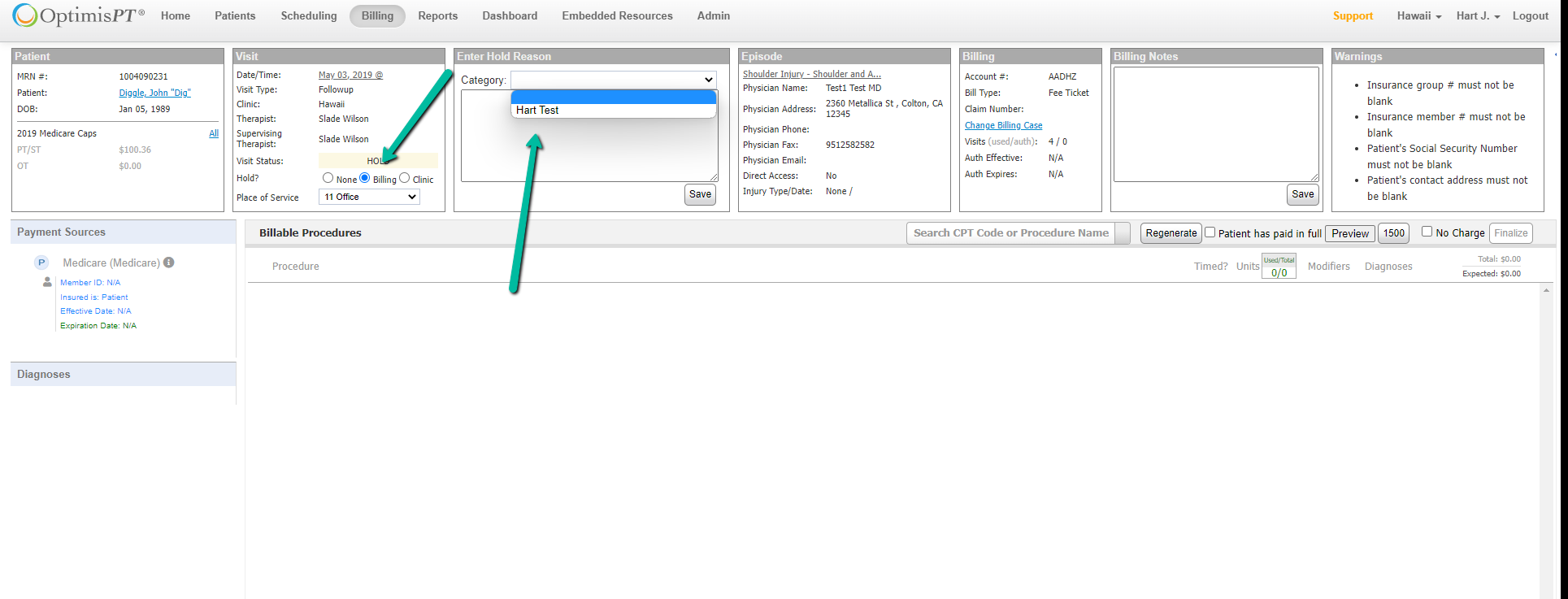Open Reports menu
This screenshot has height=599, width=1568.
438,15
